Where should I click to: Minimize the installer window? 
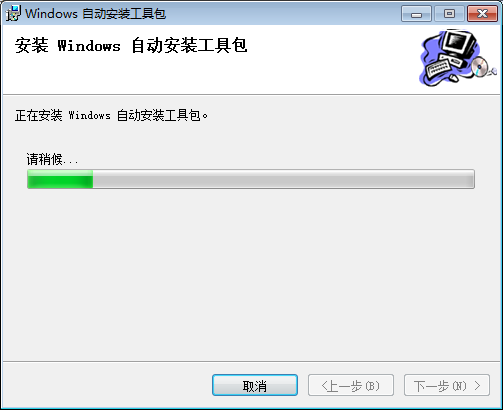416,14
